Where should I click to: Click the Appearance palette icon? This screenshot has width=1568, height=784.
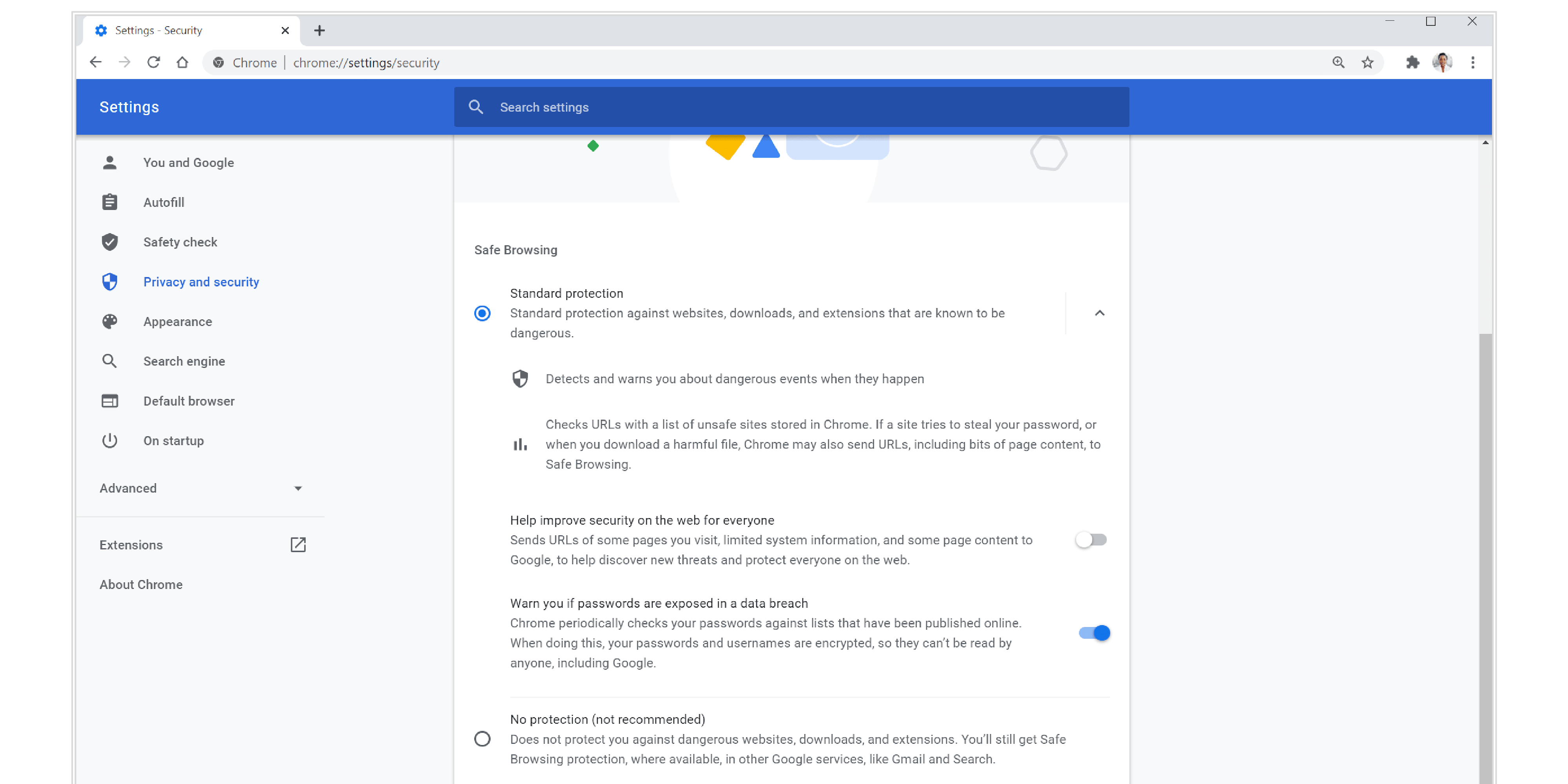[110, 321]
